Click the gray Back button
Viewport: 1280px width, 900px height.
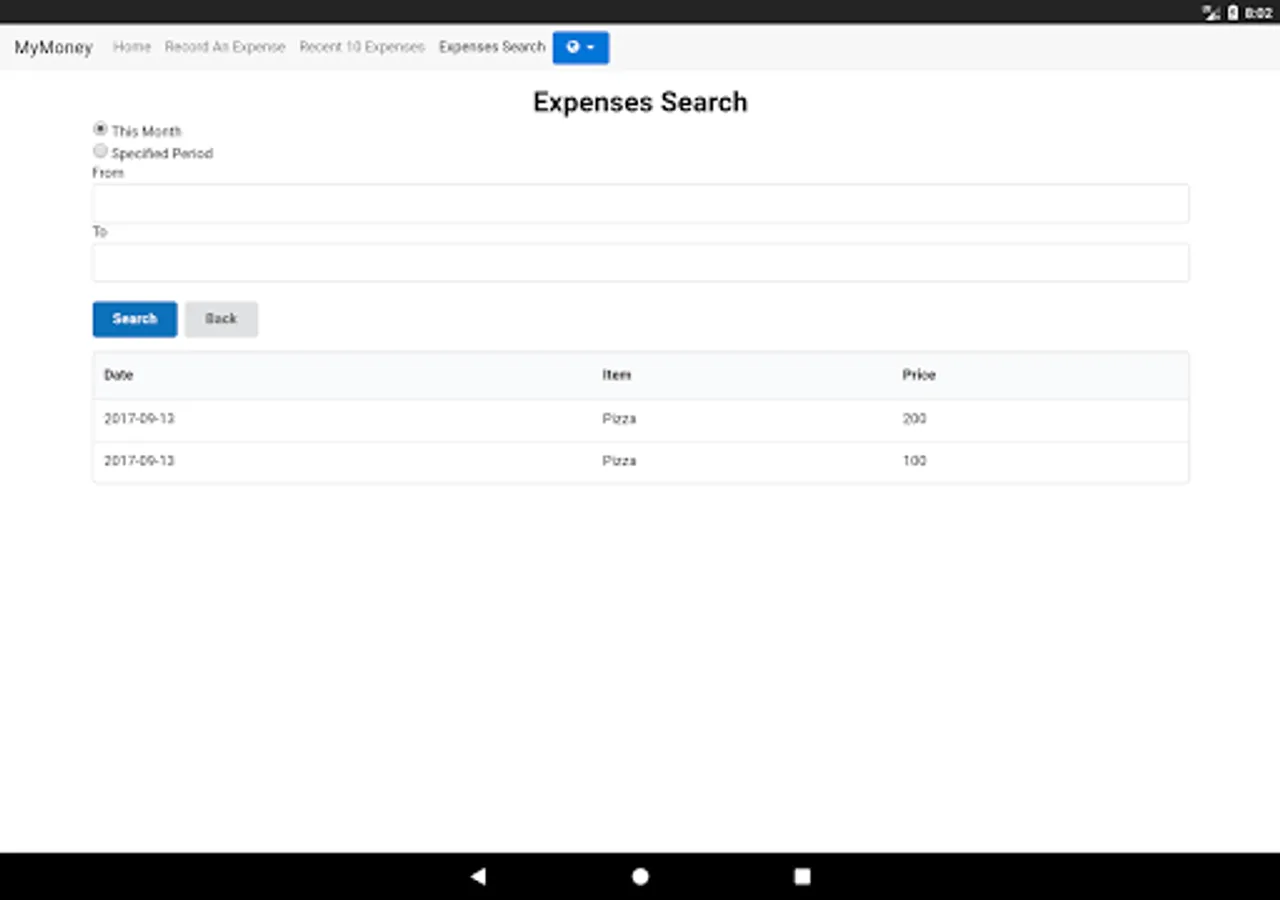pos(221,319)
